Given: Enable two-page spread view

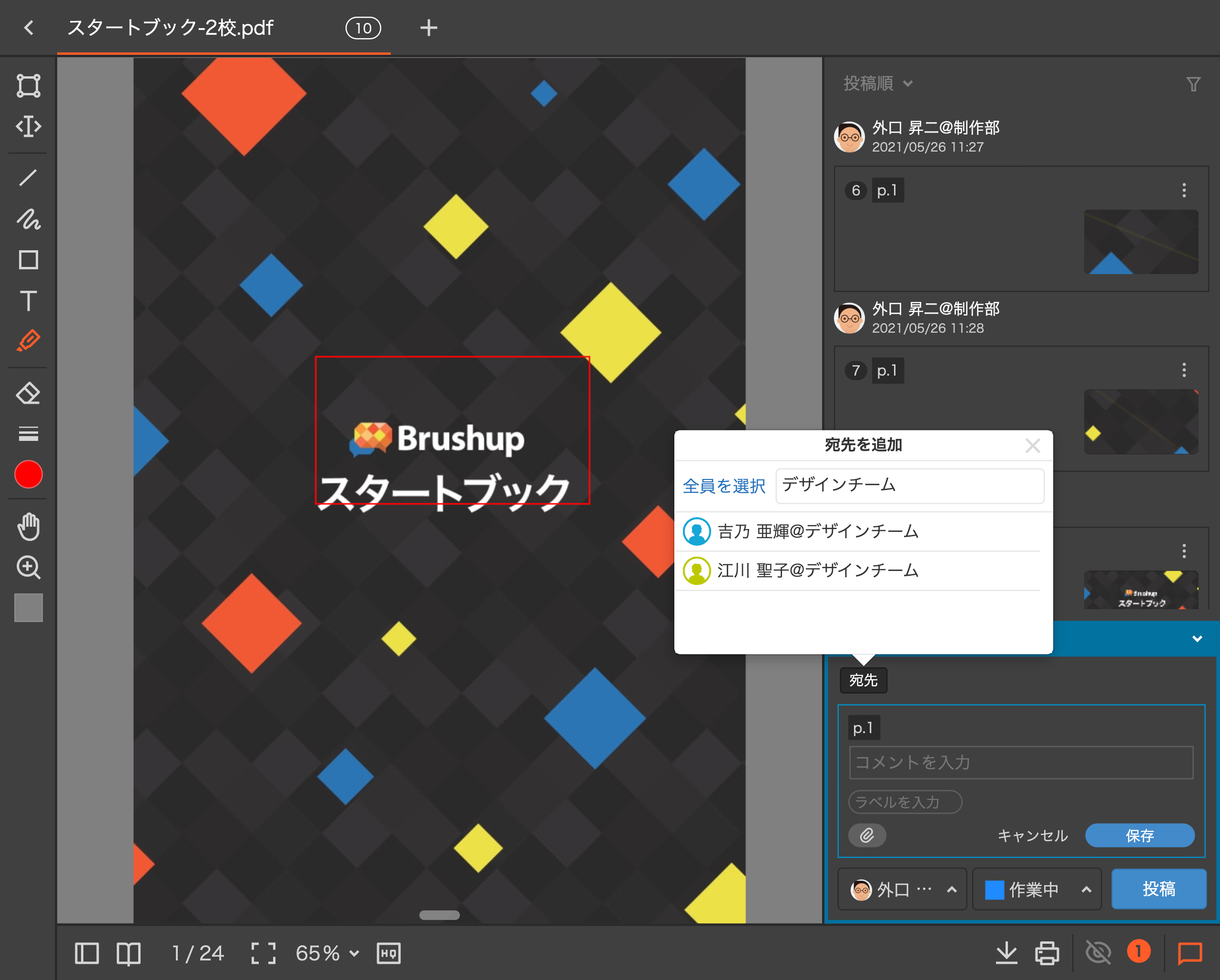Looking at the screenshot, I should [129, 953].
